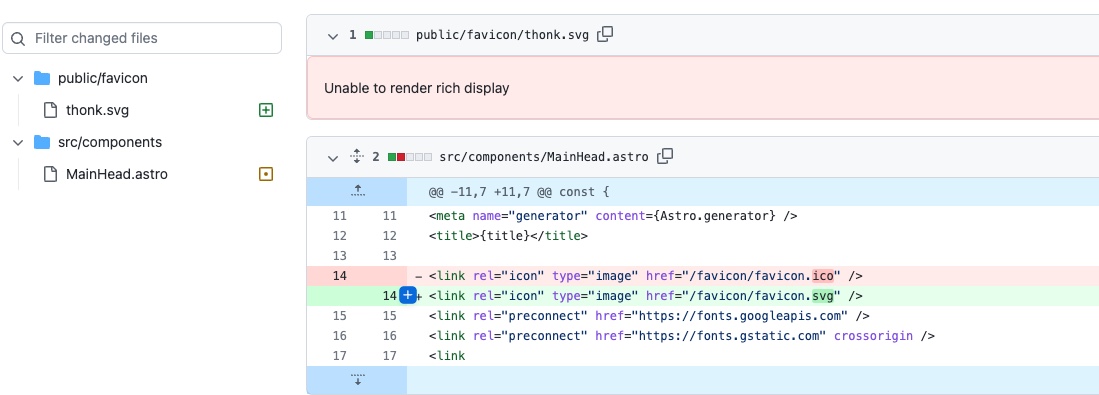Select the public/favicon folder label

(x=103, y=78)
